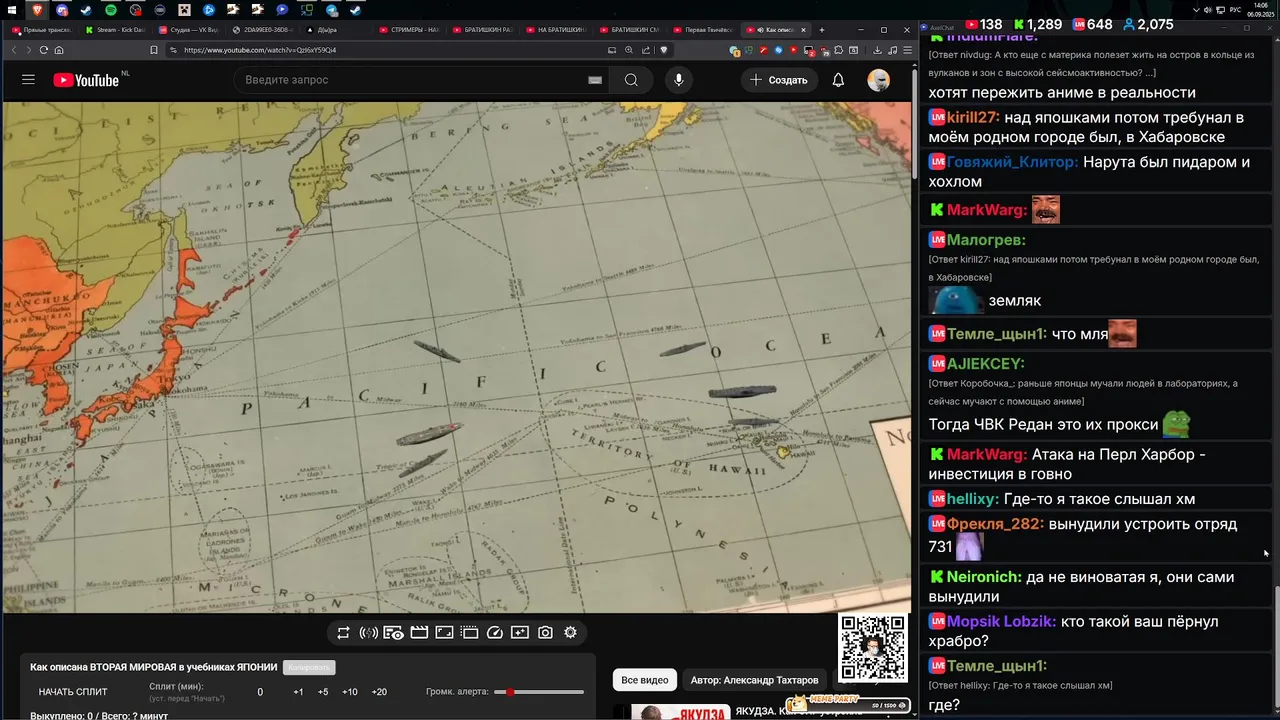Take a screenshot with the camera icon
Screen dimensions: 1280x720
545,633
